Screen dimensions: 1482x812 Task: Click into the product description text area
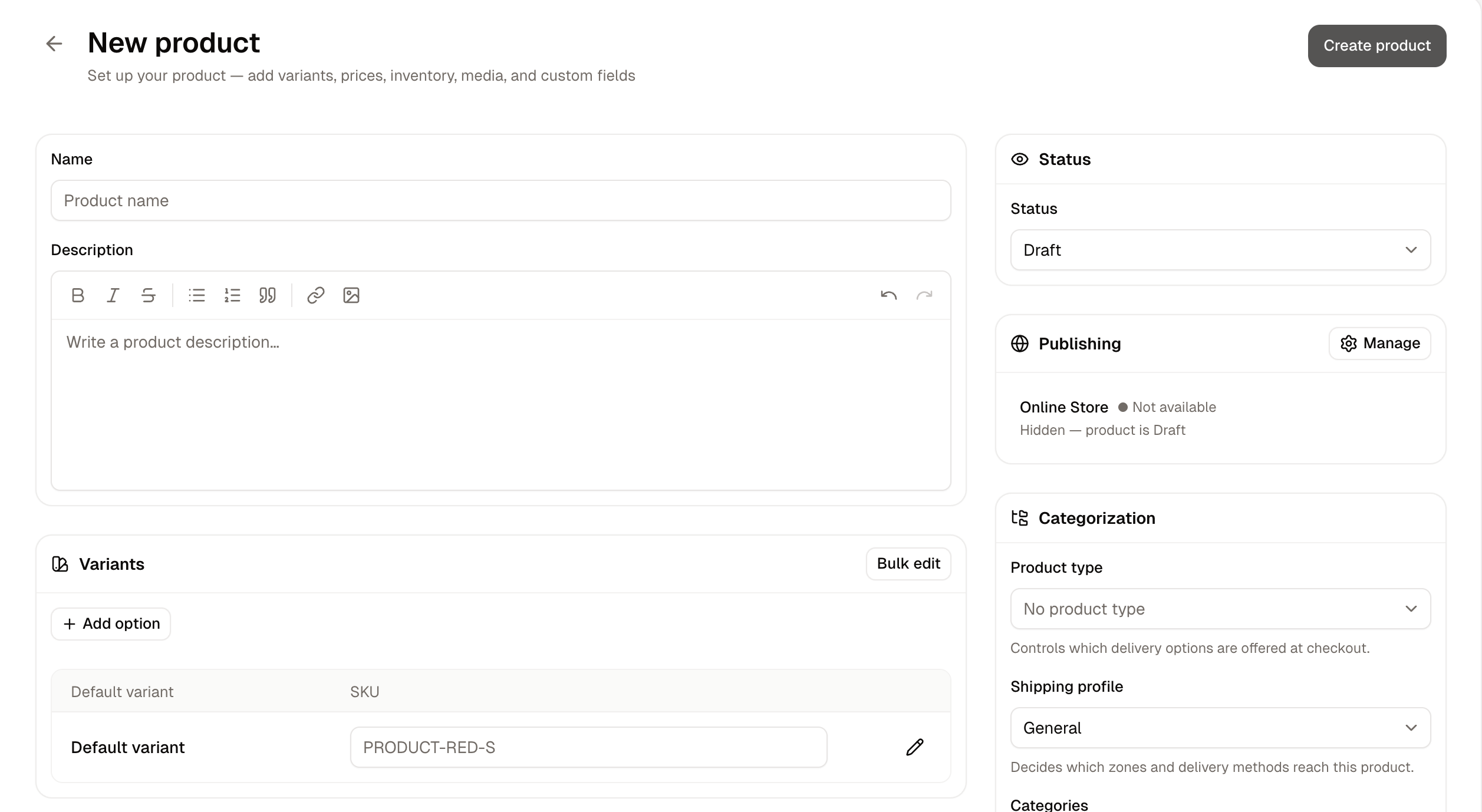coord(501,405)
